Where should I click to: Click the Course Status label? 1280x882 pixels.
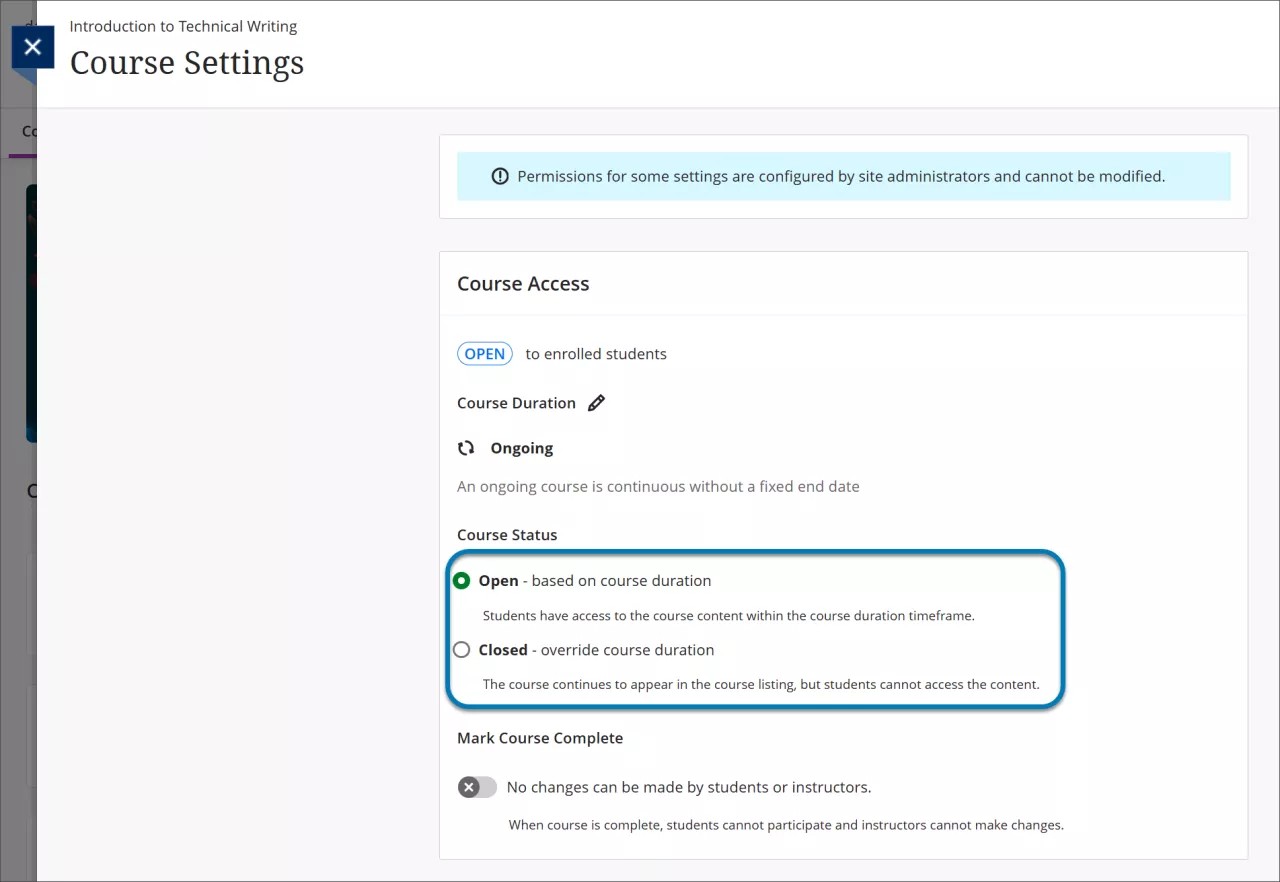(x=507, y=534)
